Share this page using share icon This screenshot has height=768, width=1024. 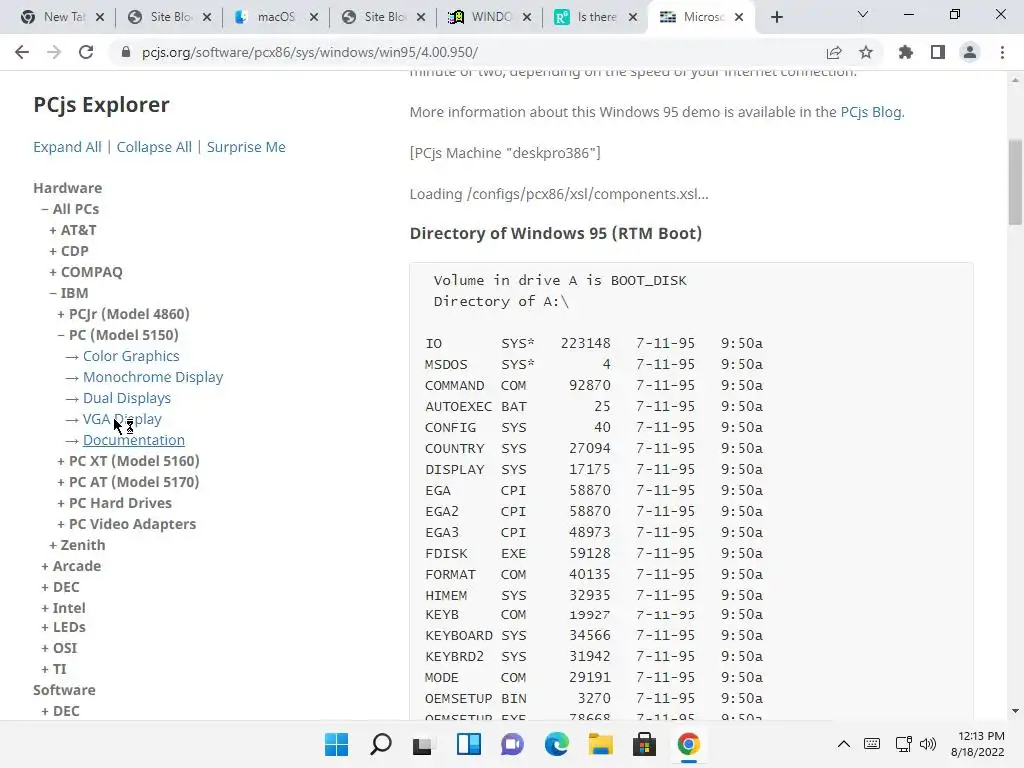click(834, 52)
